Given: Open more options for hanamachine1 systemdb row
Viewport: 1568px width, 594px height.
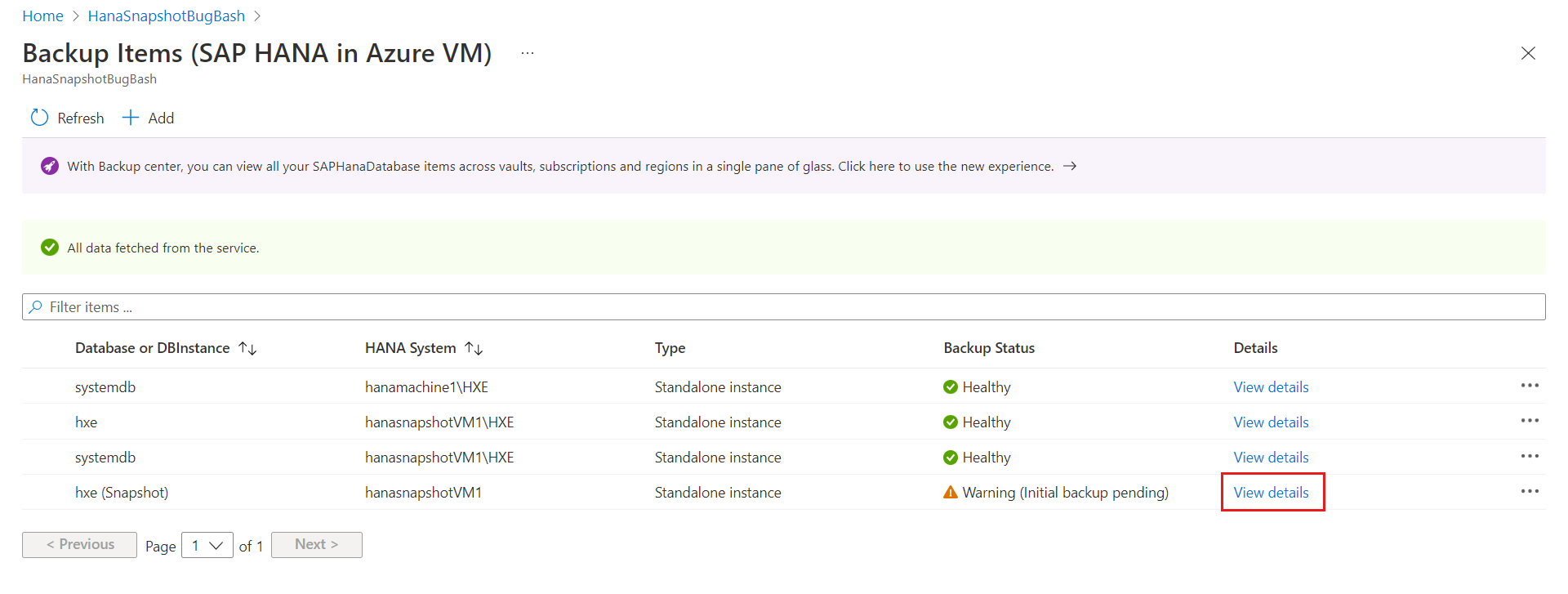Looking at the screenshot, I should tap(1530, 386).
